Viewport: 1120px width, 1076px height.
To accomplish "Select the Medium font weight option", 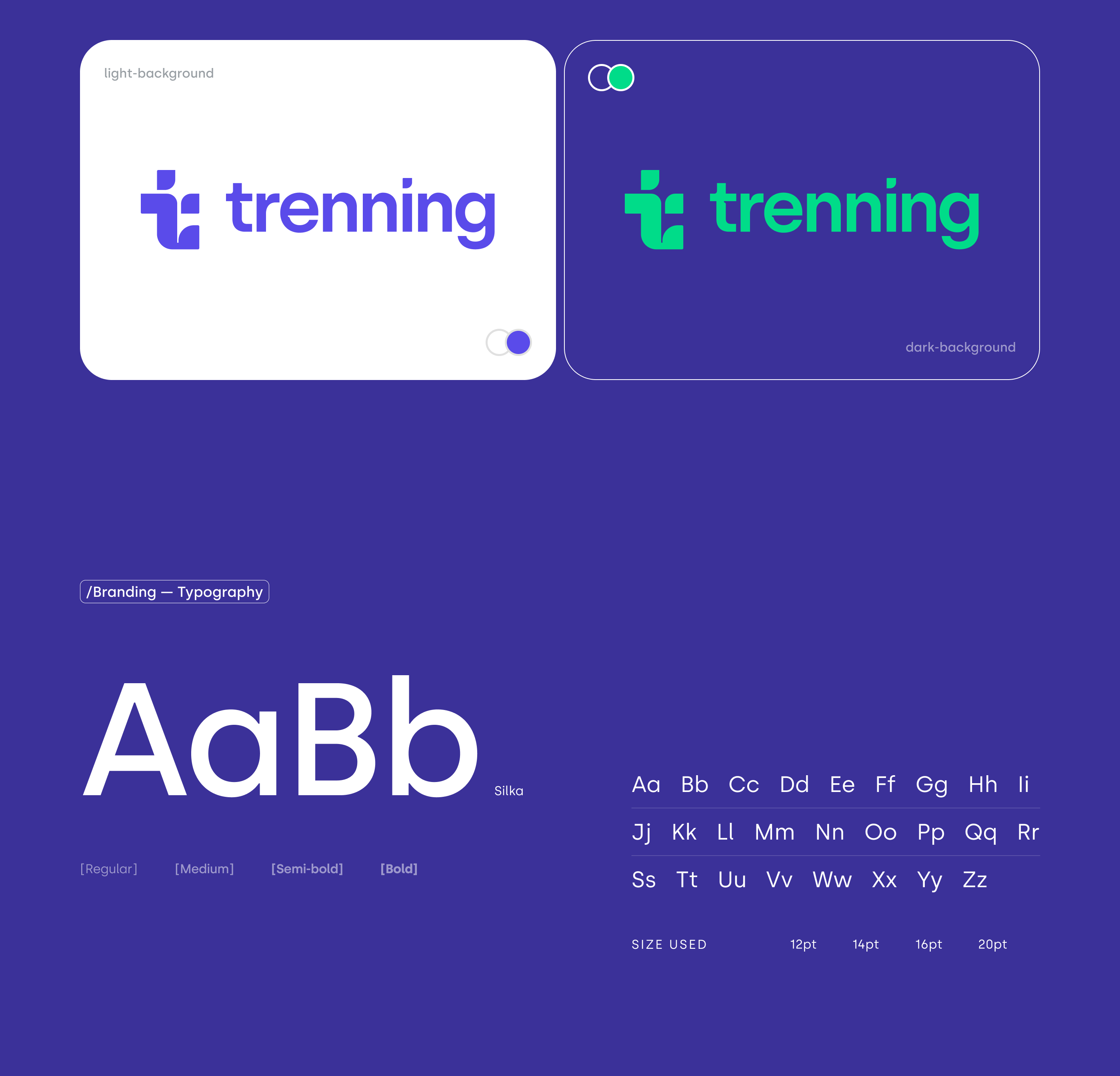I will [205, 868].
